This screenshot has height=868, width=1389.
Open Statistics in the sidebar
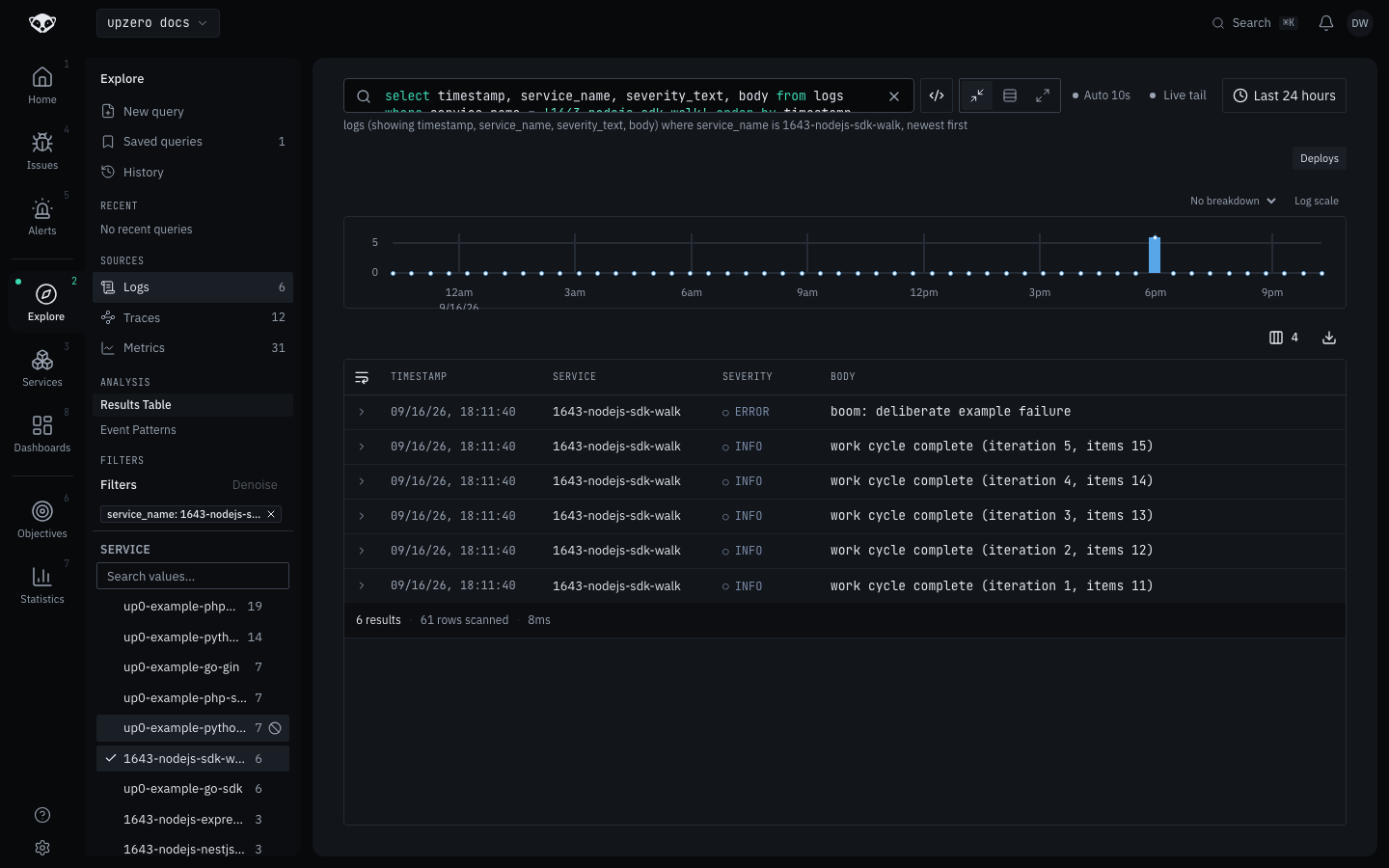coord(42,585)
